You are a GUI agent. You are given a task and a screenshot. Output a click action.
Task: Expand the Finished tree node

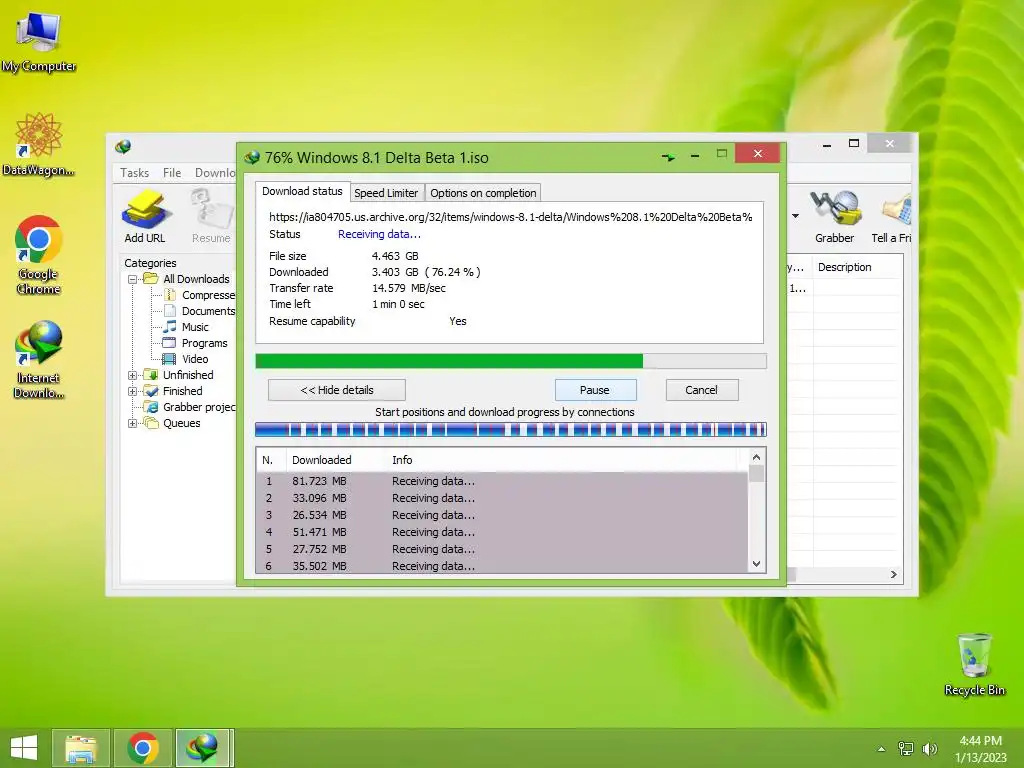(x=132, y=391)
